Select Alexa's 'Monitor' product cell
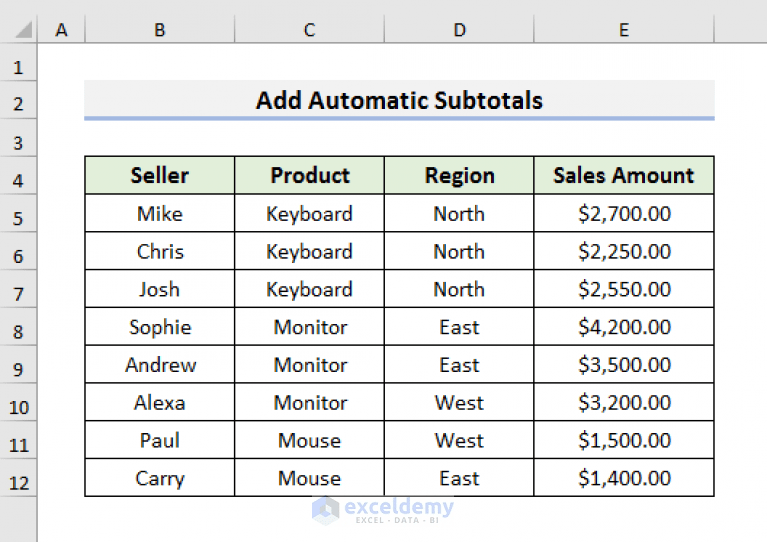The image size is (767, 542). (x=310, y=402)
